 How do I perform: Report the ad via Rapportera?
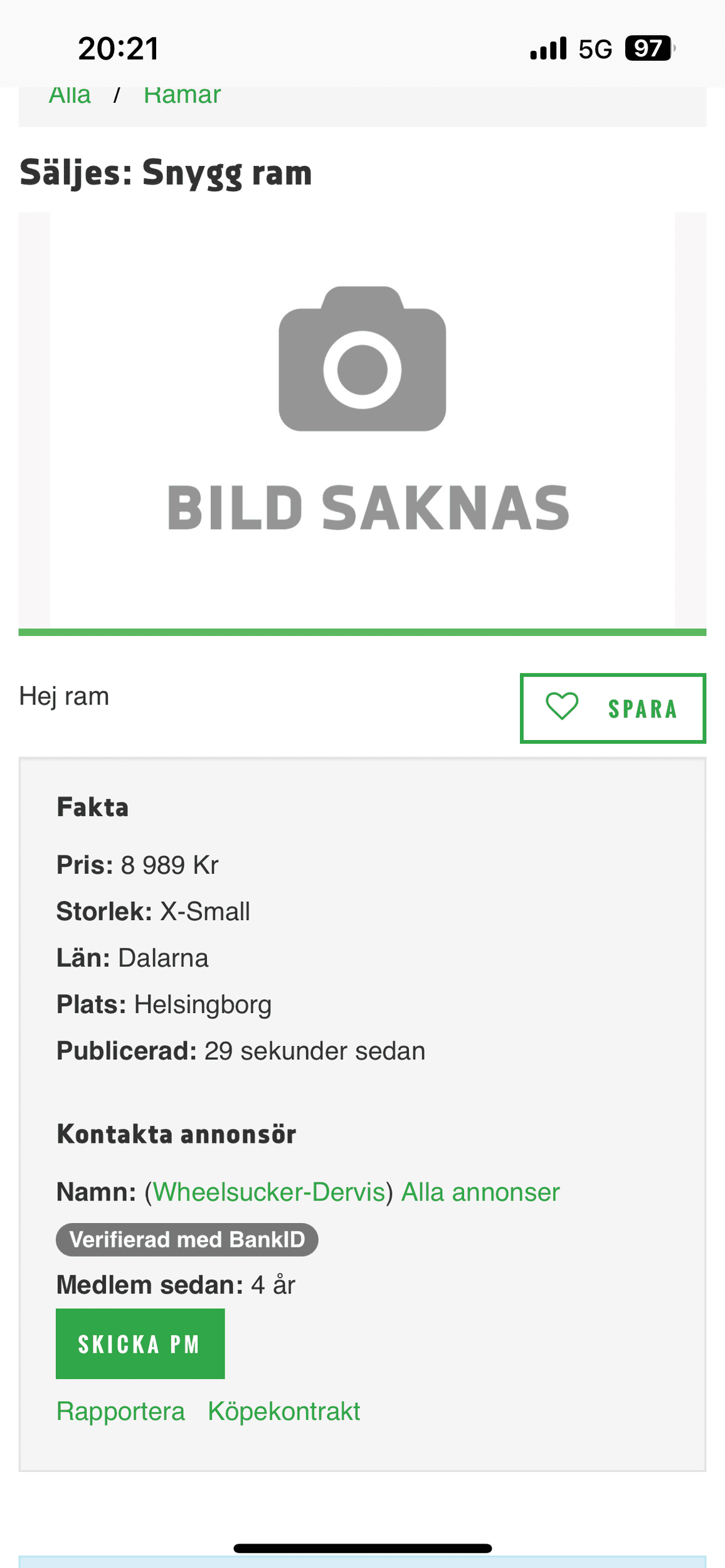[120, 1412]
